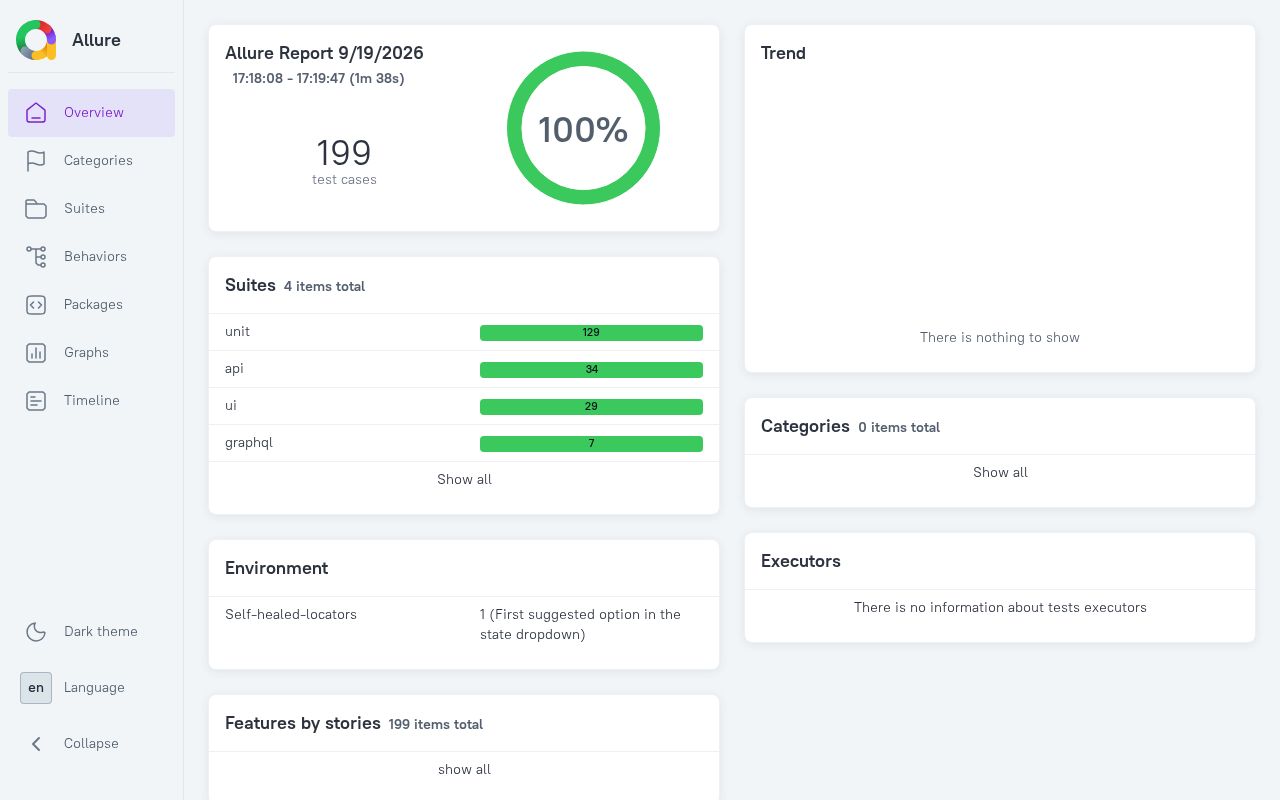This screenshot has height=800, width=1280.
Task: Go to the Suites menu item
Action: pyautogui.click(x=92, y=209)
